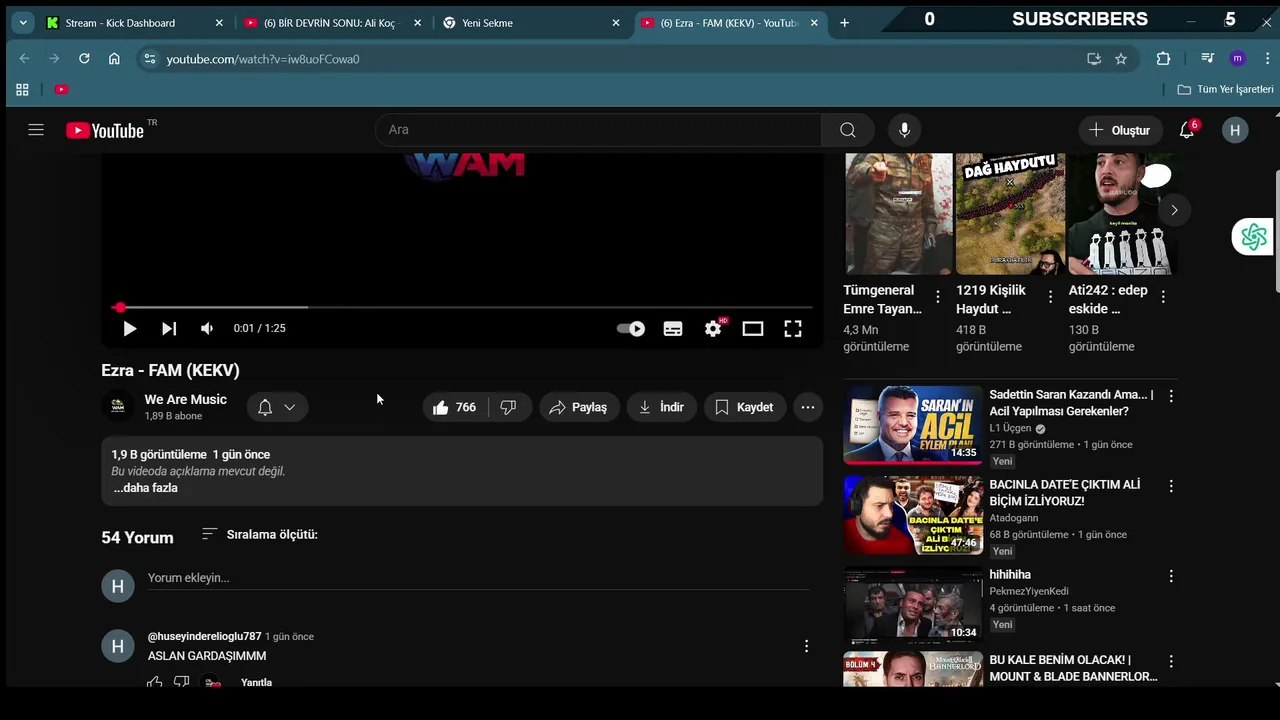Open Tümgeneral Emre Tayan short thumbnail

[898, 213]
